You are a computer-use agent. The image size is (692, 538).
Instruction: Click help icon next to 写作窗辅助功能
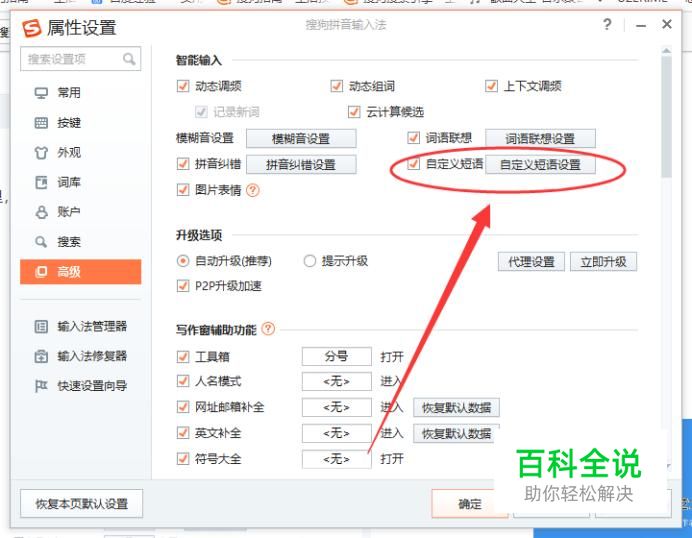(x=268, y=329)
